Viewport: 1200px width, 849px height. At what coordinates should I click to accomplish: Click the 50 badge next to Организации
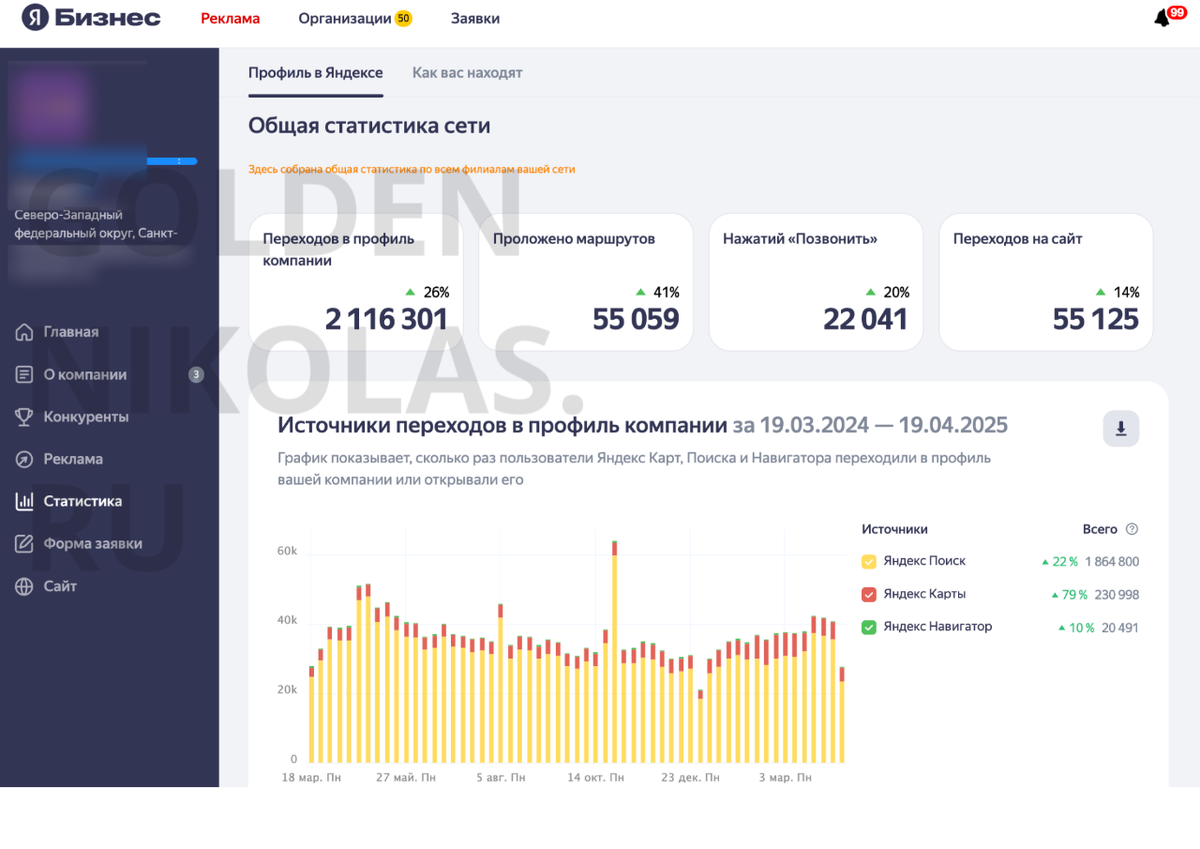[x=403, y=18]
